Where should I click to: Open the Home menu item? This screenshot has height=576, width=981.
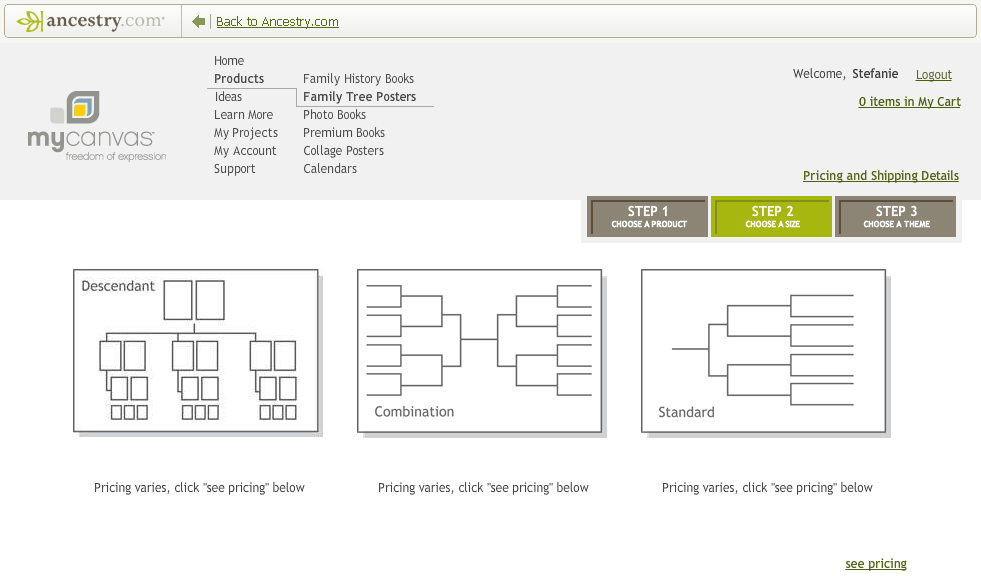[x=229, y=61]
